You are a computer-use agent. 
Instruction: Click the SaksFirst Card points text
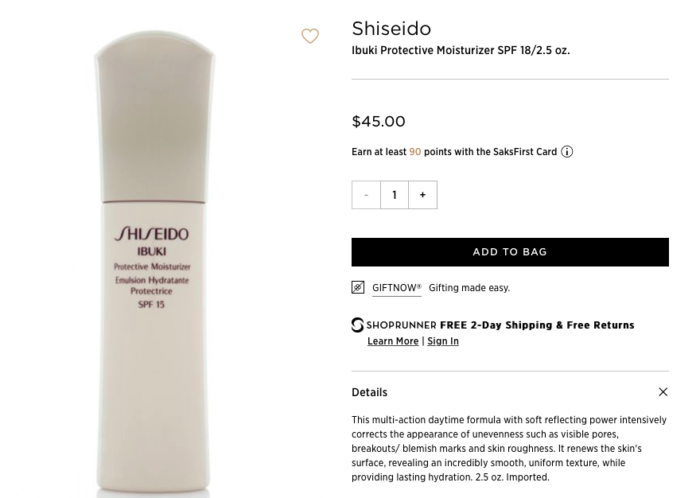click(454, 152)
